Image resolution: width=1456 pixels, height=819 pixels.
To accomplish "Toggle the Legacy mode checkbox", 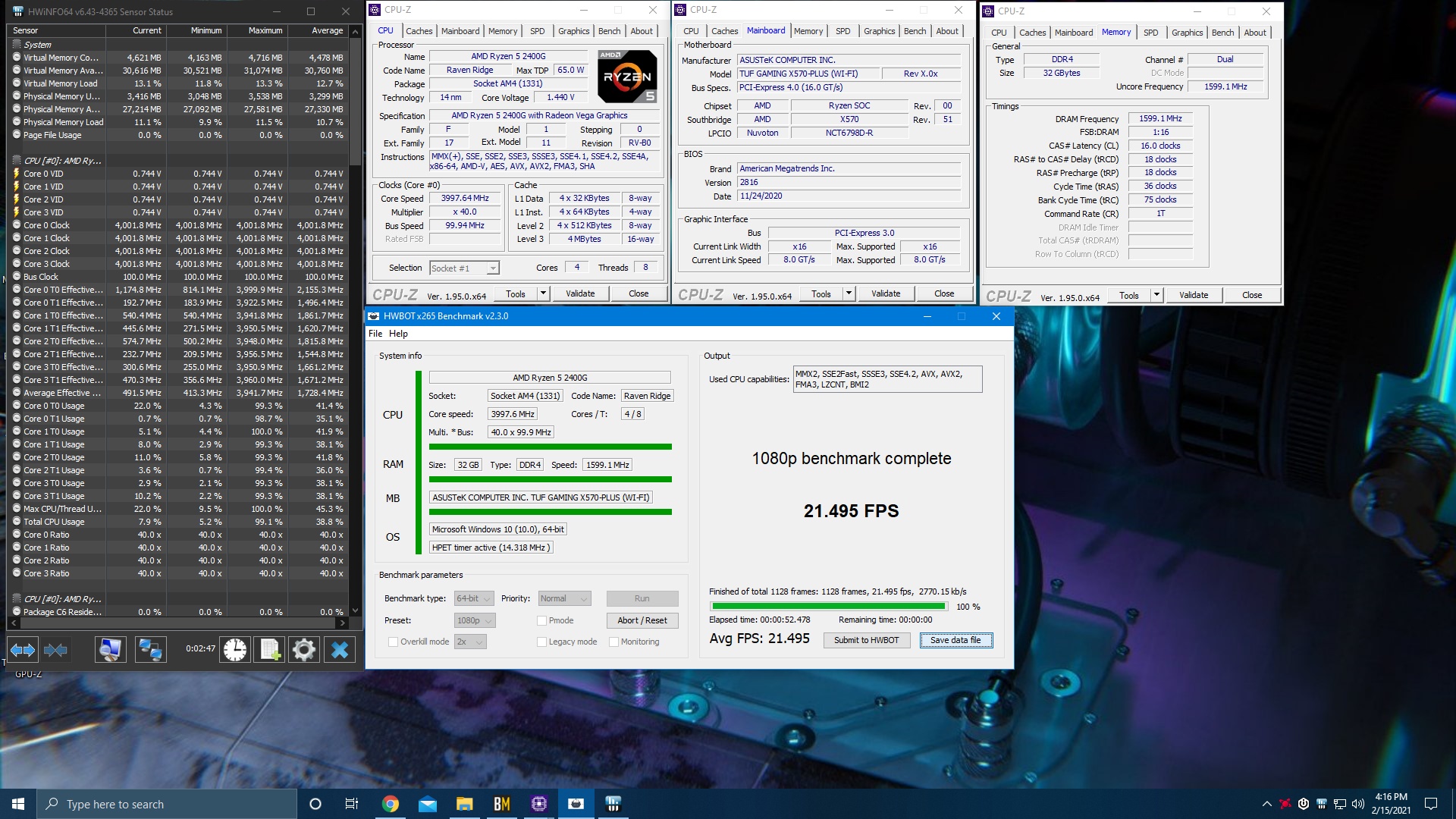I will point(541,642).
